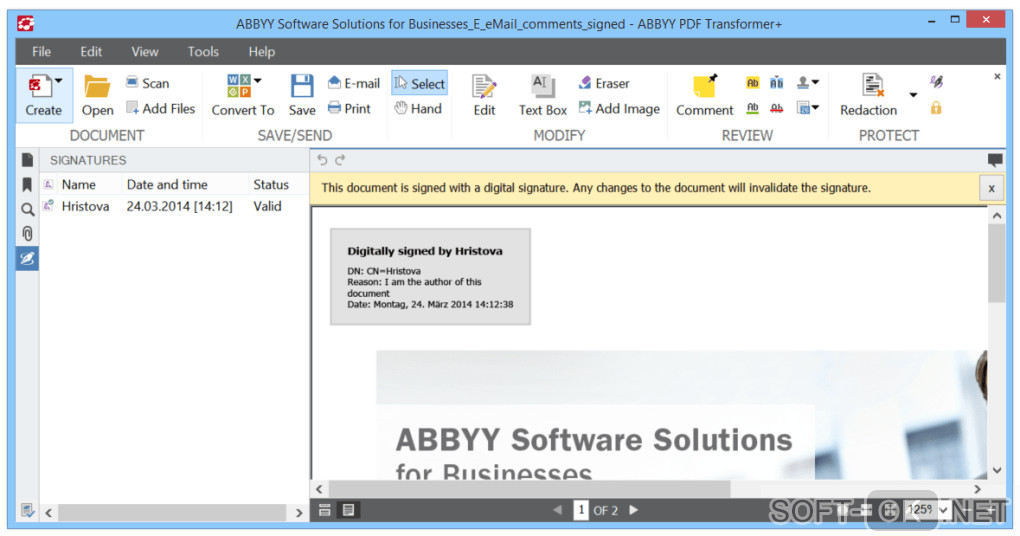Image resolution: width=1020 pixels, height=536 pixels.
Task: Select the blue Insert text tool
Action: tap(777, 83)
